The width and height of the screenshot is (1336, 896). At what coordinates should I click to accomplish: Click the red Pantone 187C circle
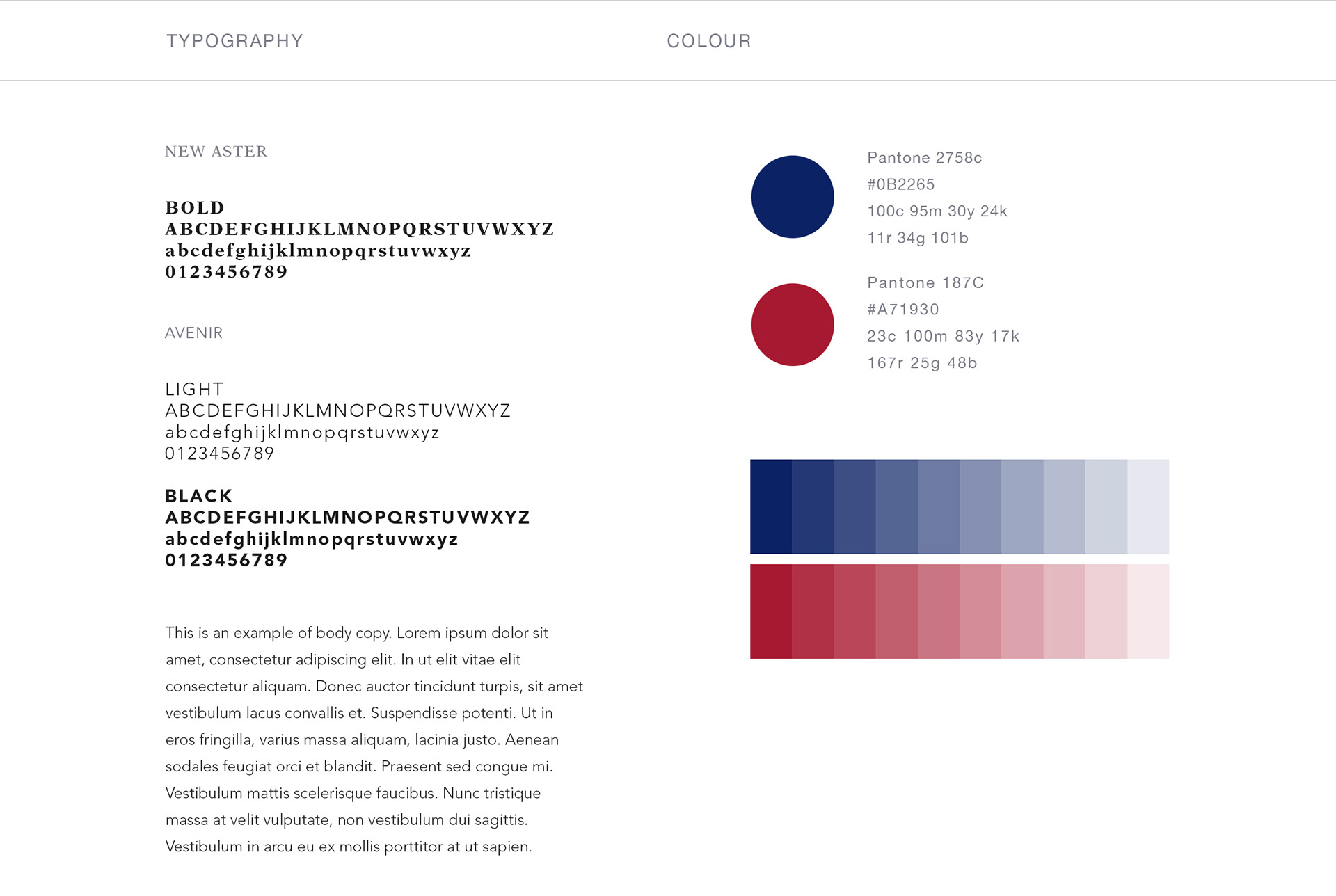tap(793, 324)
